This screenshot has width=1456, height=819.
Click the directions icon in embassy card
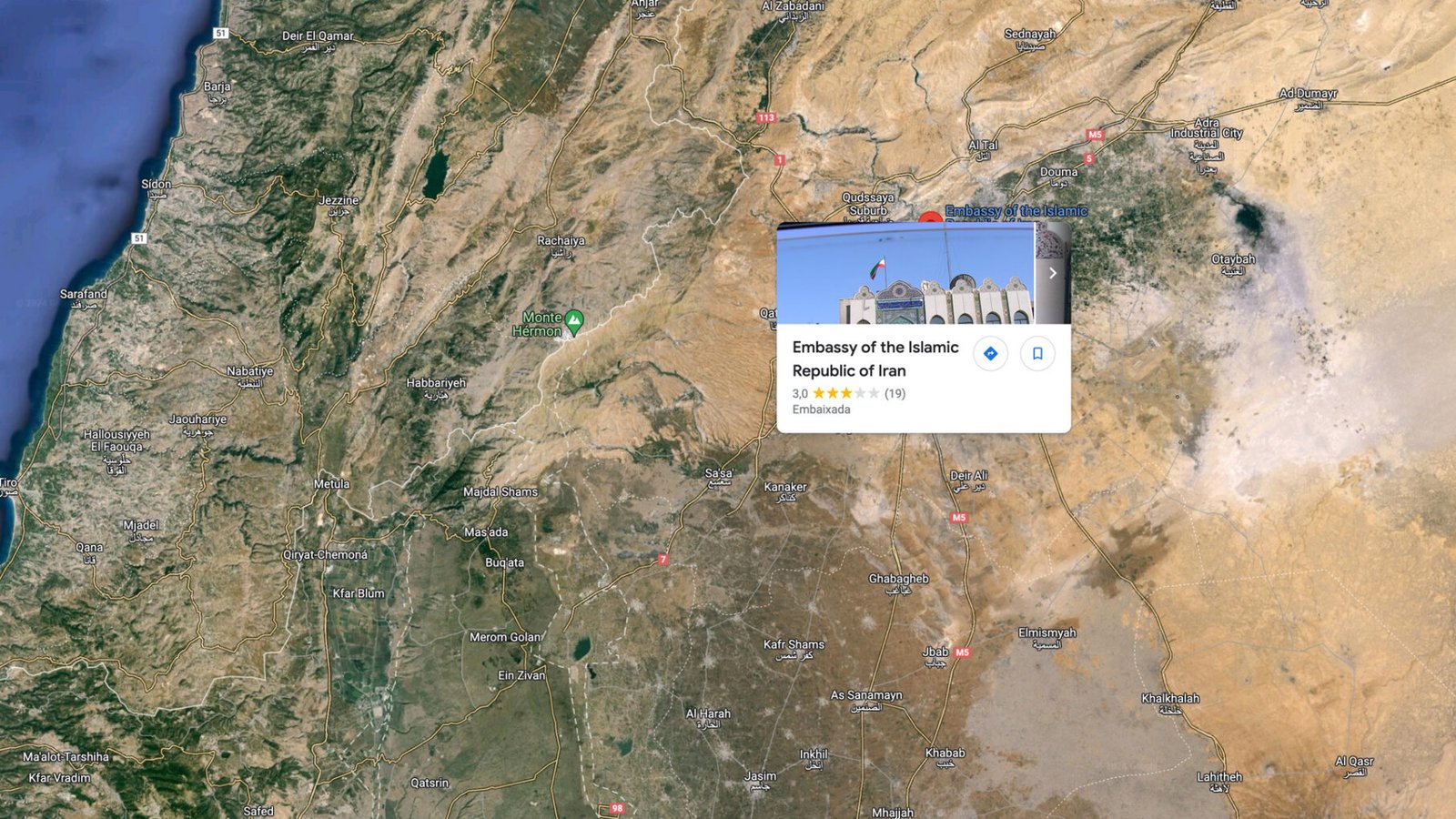coord(990,353)
